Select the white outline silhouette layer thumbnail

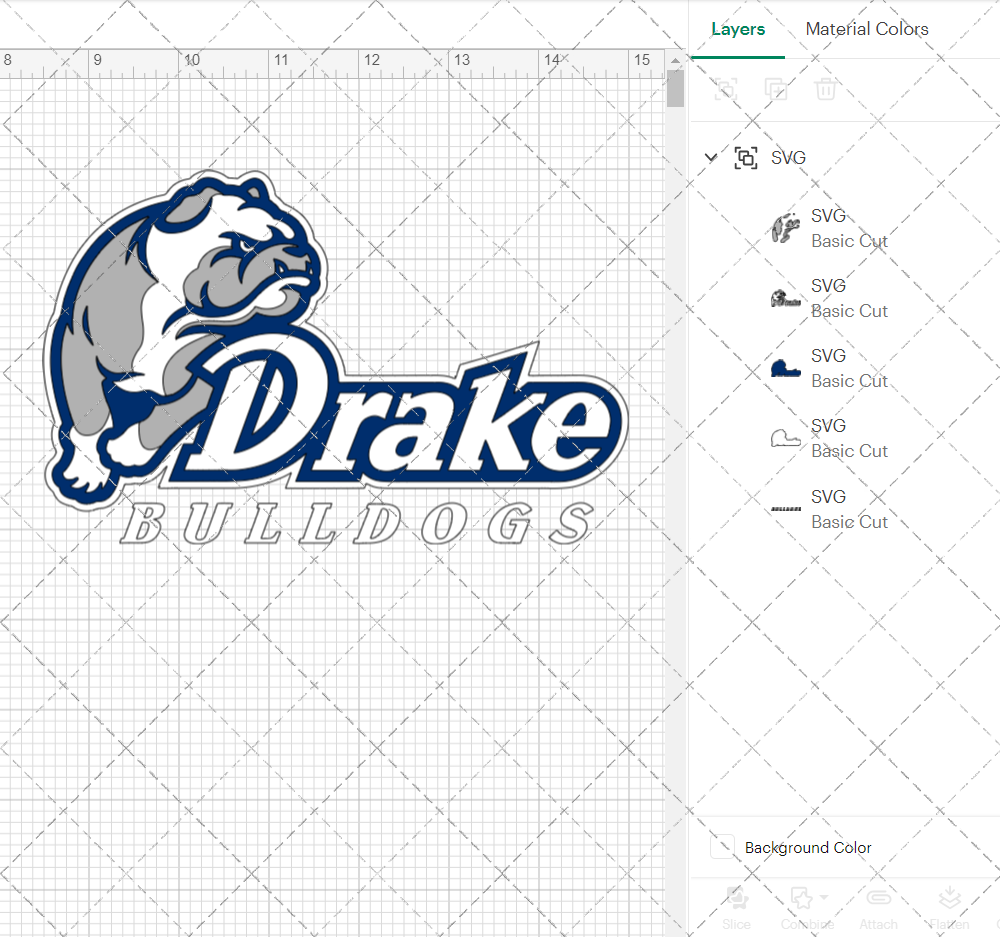786,439
